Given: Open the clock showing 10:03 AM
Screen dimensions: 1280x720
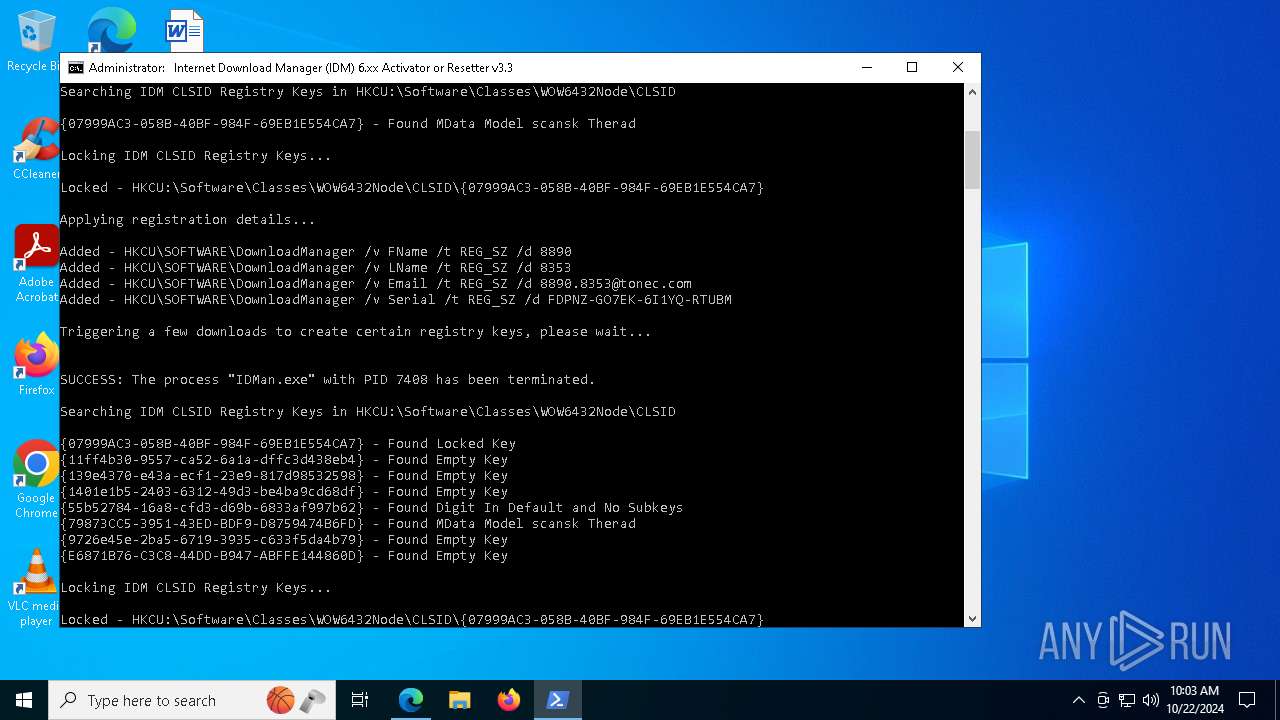Looking at the screenshot, I should click(x=1195, y=700).
